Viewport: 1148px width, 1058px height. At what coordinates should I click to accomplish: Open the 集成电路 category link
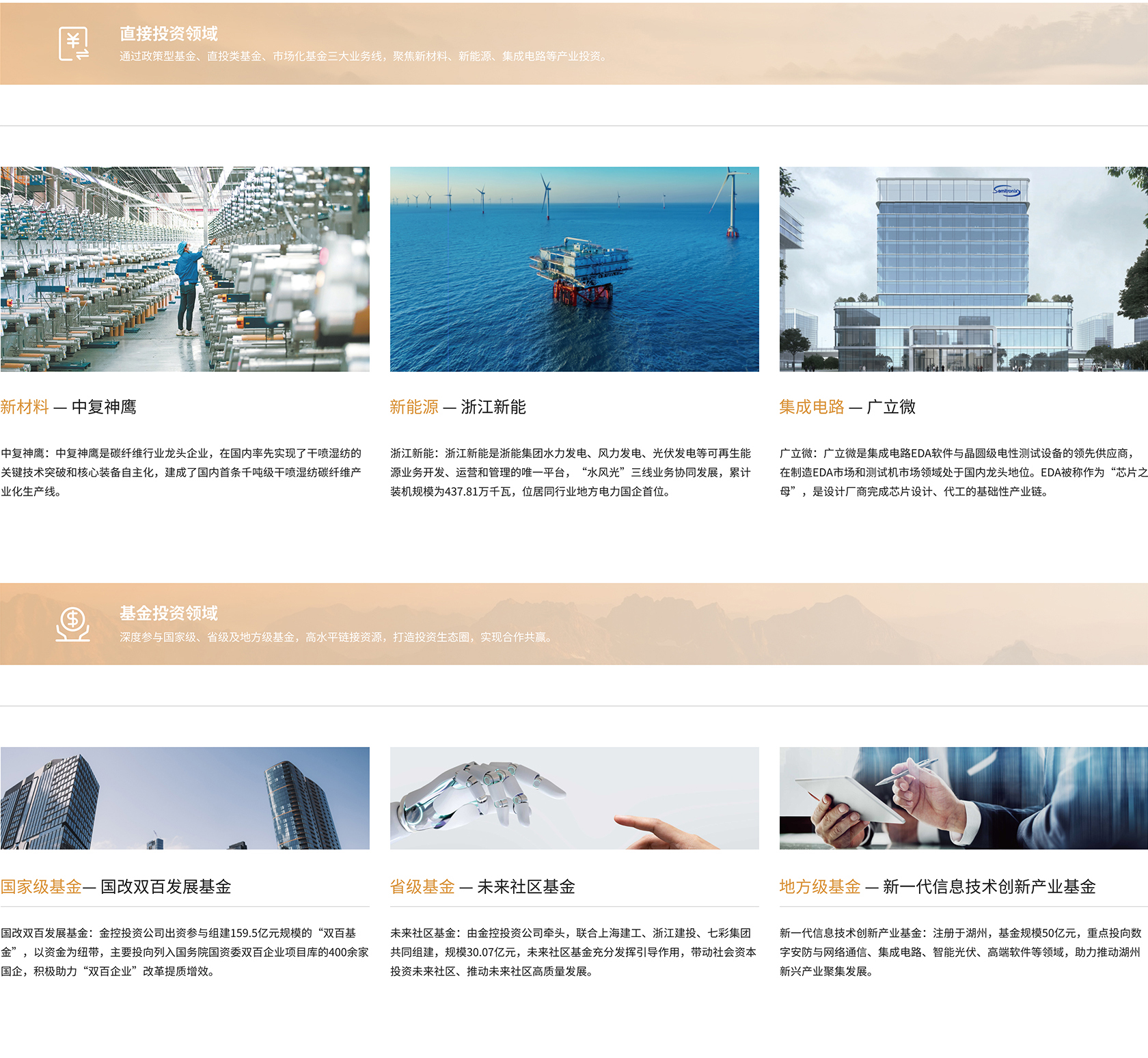(x=811, y=405)
